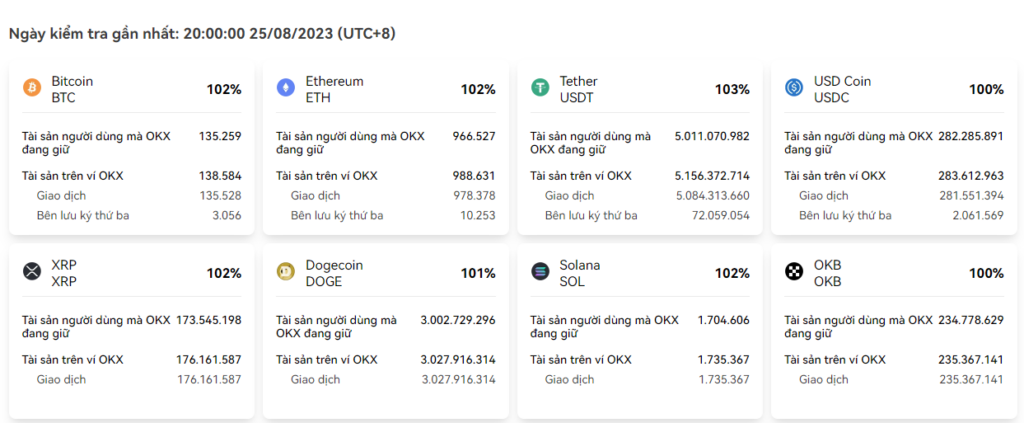Select the Ethereum ETH card title
1024x423 pixels.
point(334,89)
